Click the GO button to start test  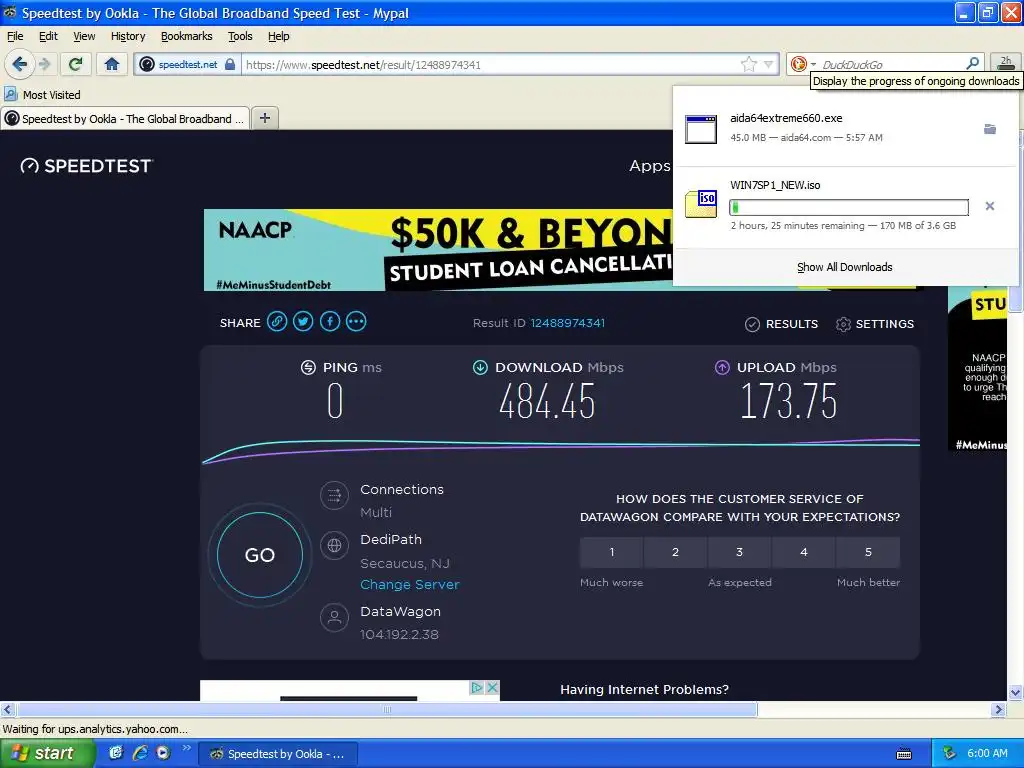260,555
